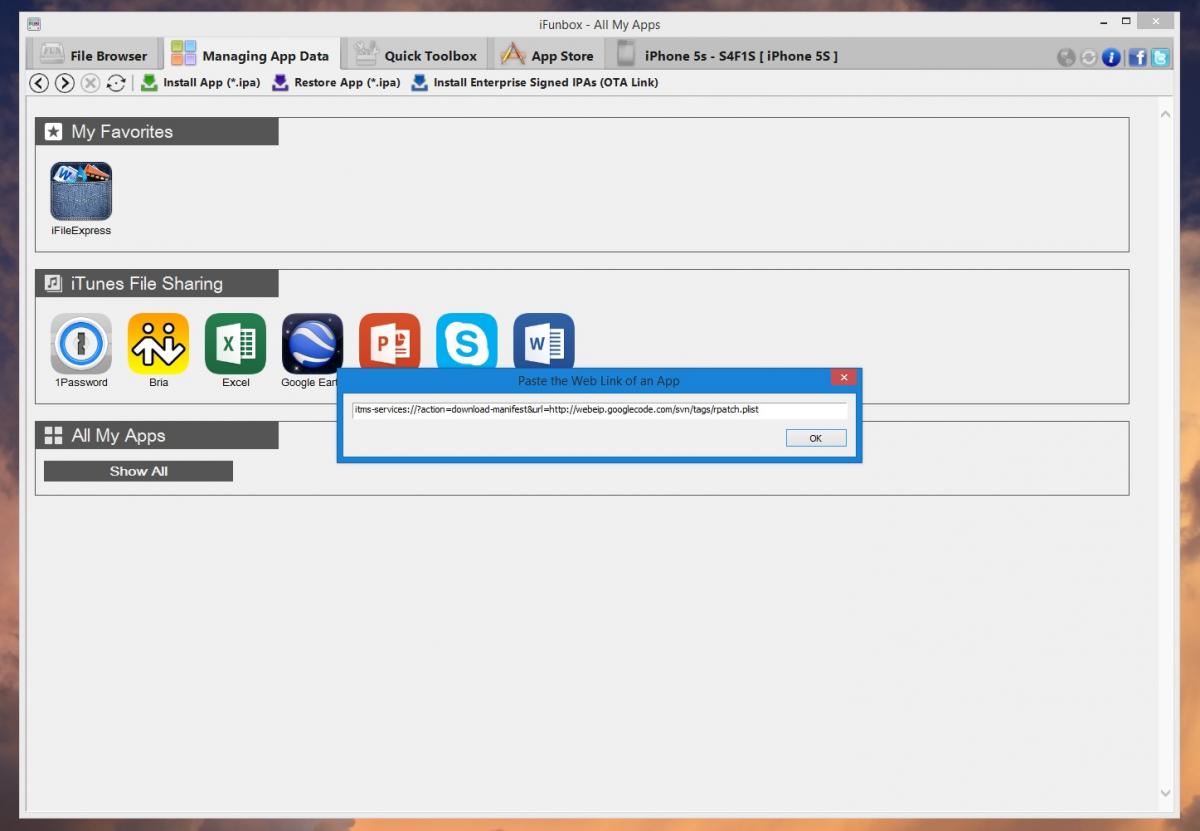Open the Skype app icon

[466, 340]
